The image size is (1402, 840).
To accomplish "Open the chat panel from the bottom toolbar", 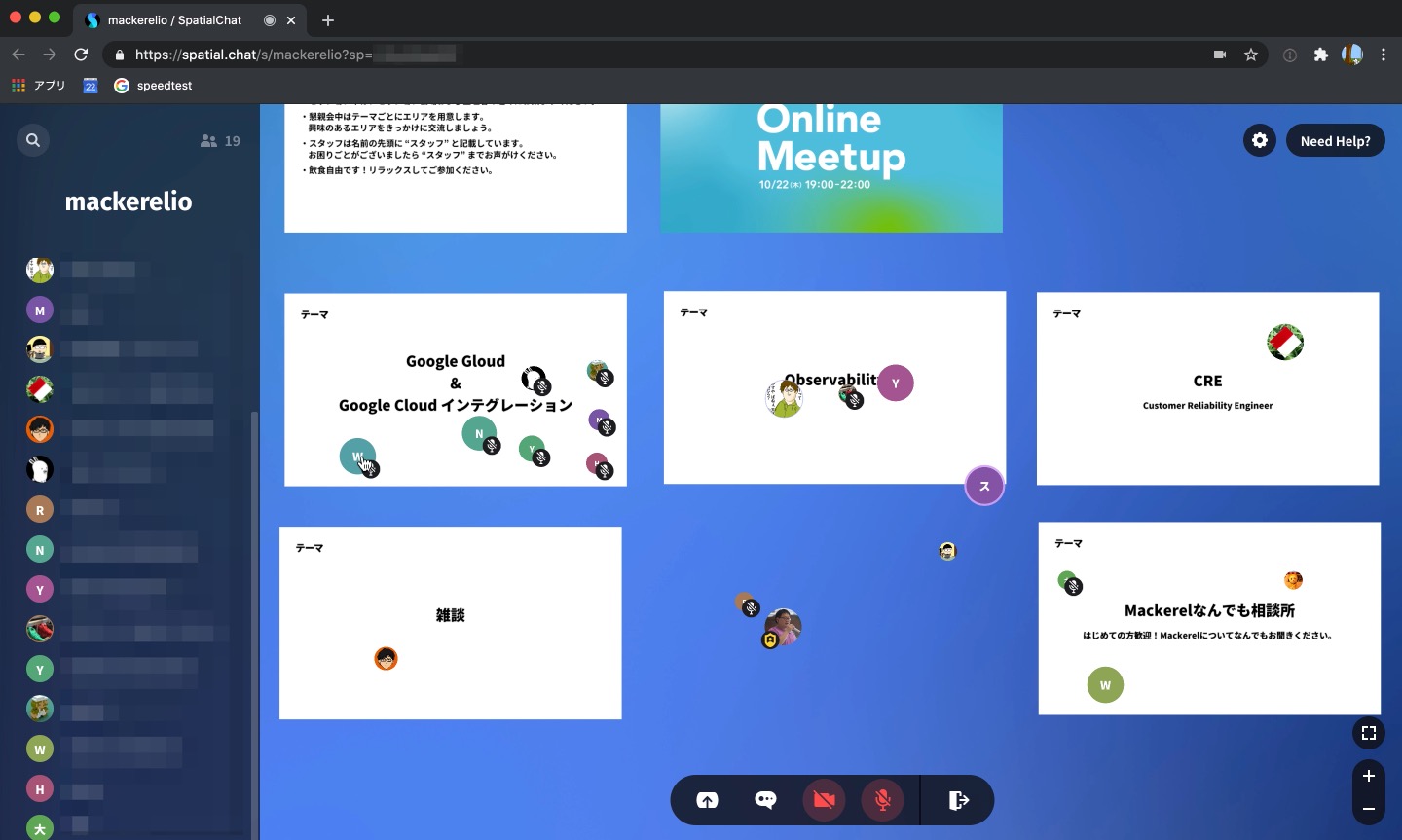I will (x=764, y=799).
